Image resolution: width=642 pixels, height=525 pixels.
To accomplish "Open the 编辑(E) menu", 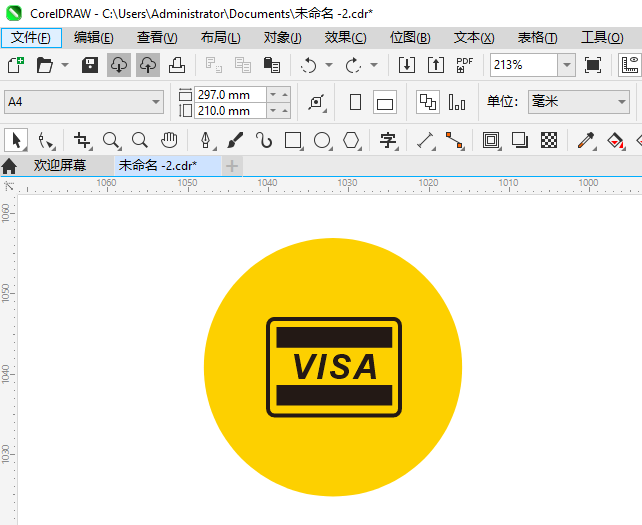I will tap(94, 38).
